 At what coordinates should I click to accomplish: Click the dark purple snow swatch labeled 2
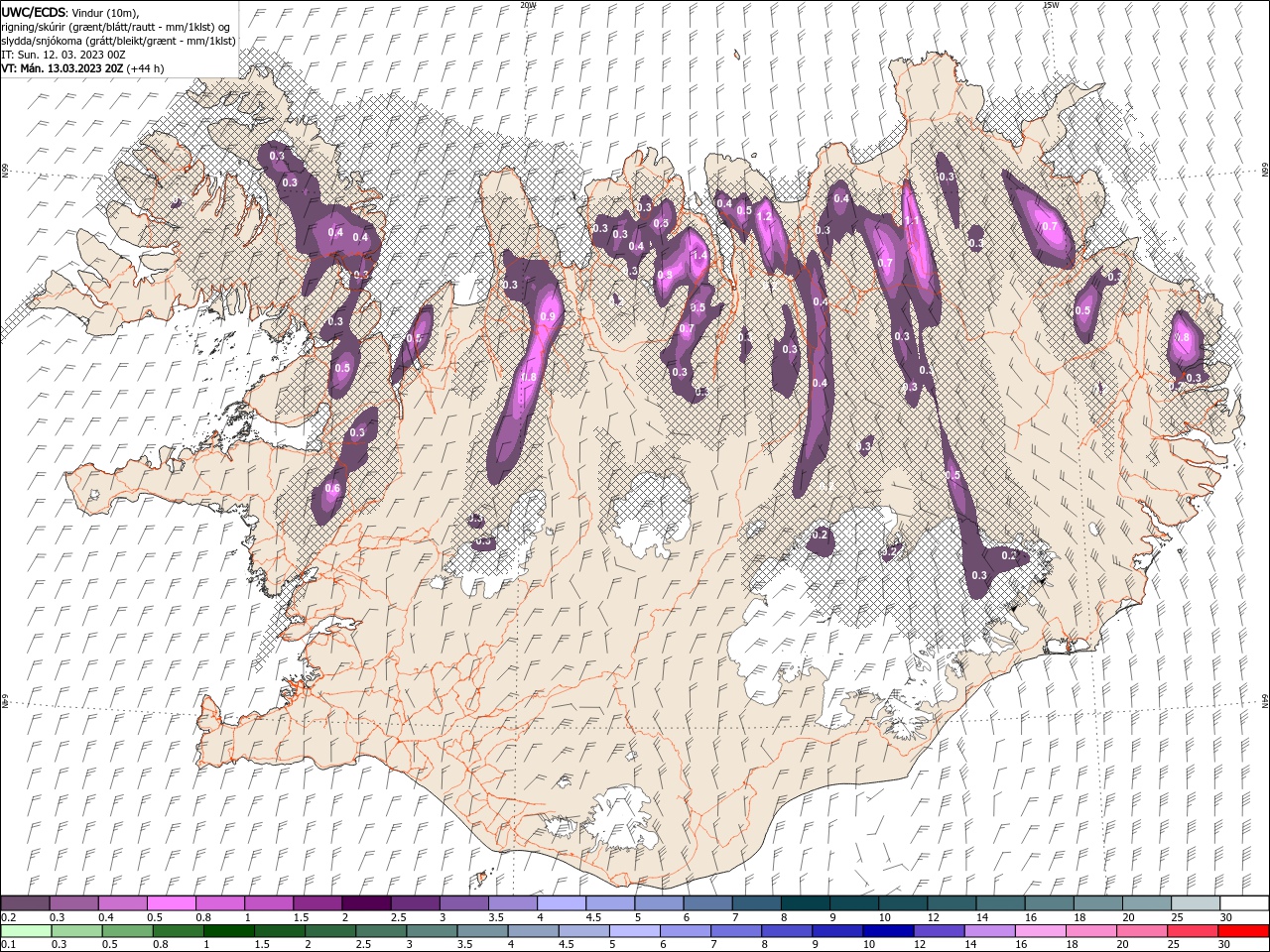[x=366, y=903]
